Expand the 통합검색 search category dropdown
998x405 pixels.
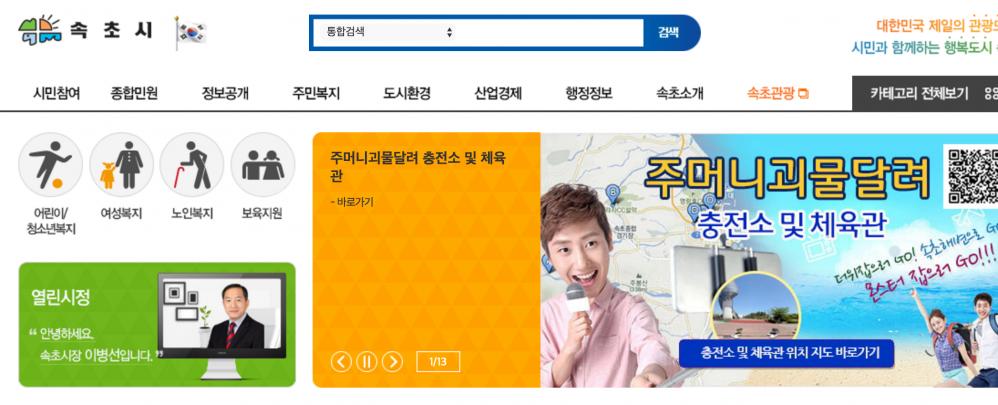(390, 32)
